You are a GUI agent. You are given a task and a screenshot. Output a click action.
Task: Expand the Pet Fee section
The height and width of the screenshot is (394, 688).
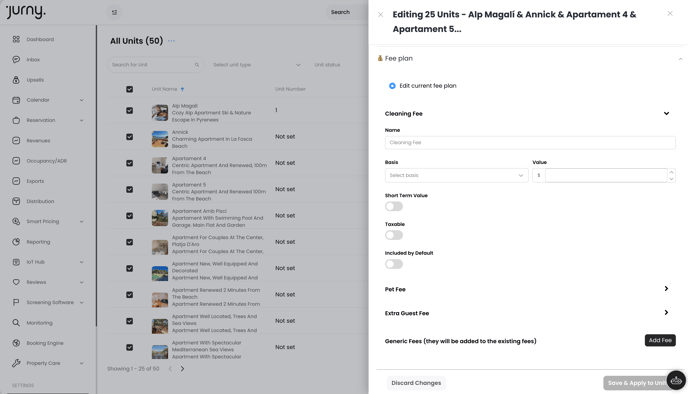pyautogui.click(x=666, y=289)
